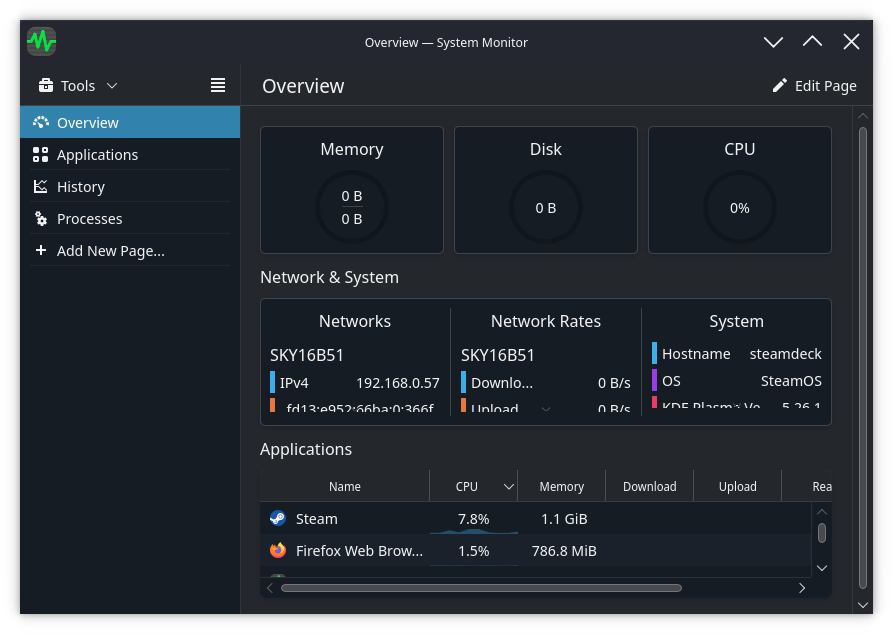Click the right arrow on the horizontal scrollbar

pyautogui.click(x=803, y=588)
